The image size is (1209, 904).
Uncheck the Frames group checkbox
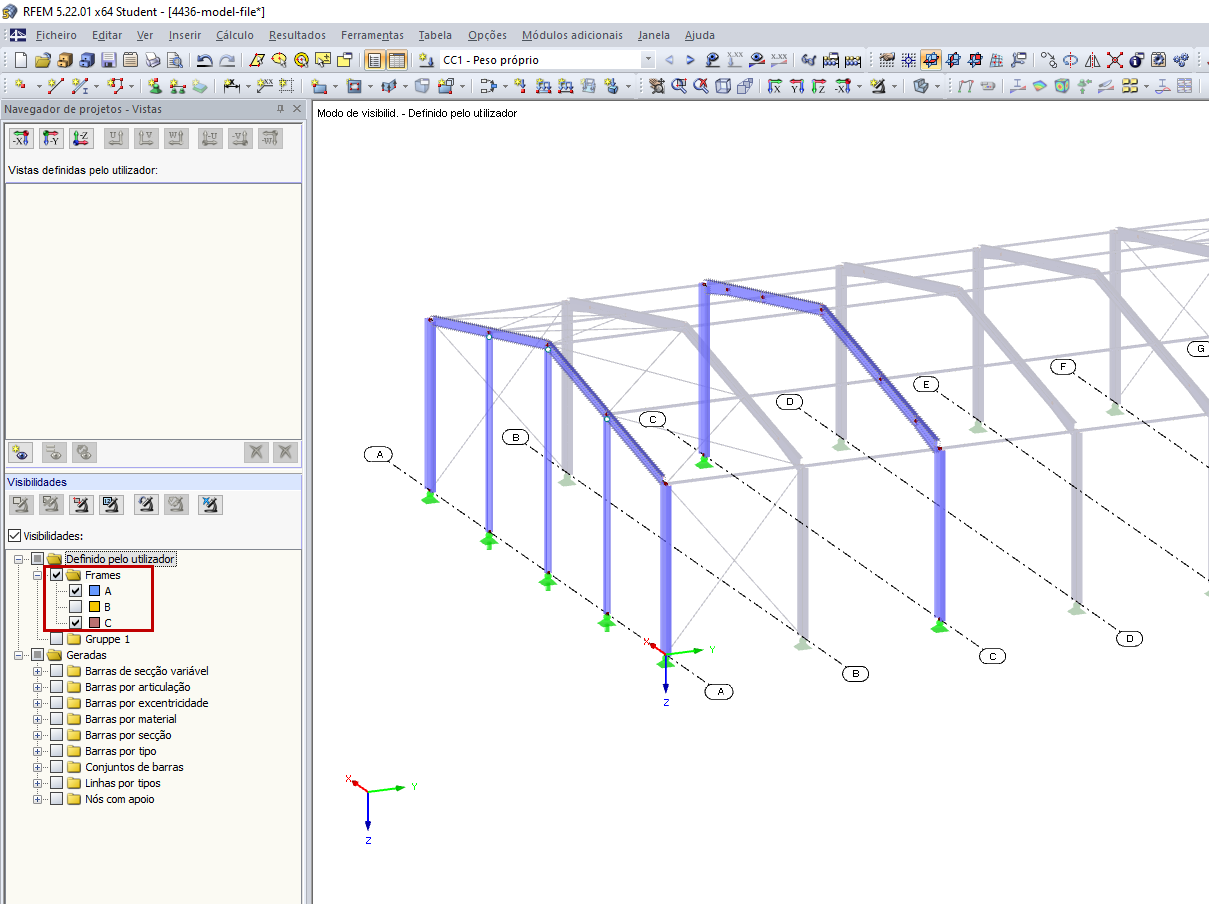pyautogui.click(x=56, y=575)
